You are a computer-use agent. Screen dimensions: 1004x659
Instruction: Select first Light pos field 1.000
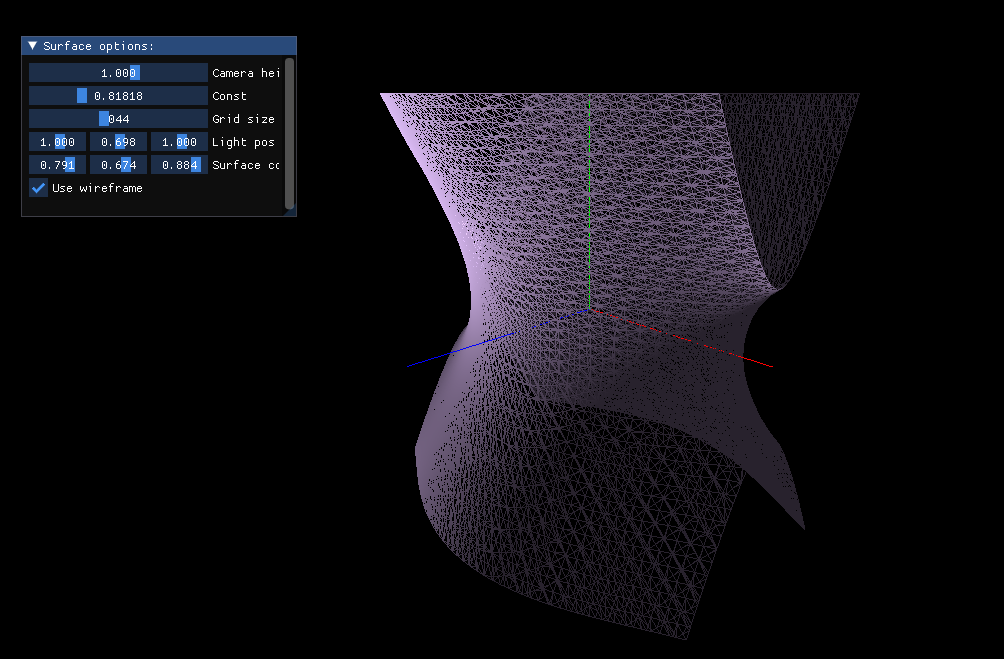point(58,142)
